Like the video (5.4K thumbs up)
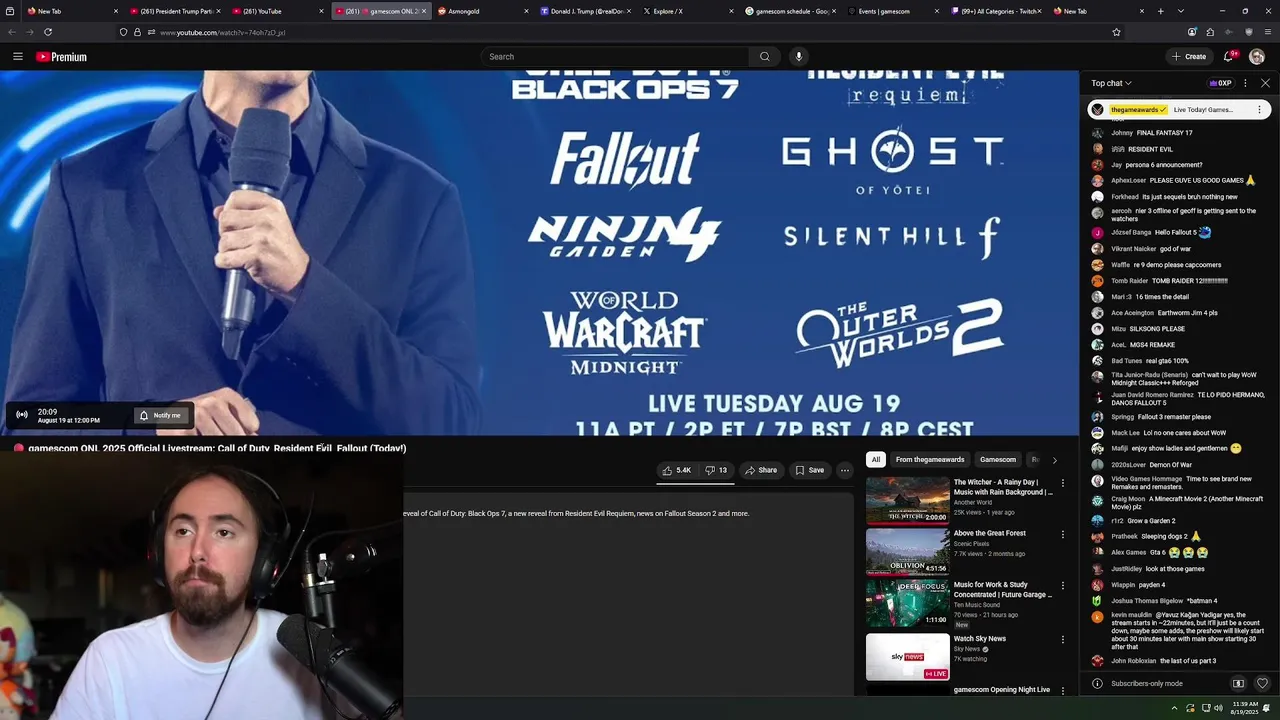This screenshot has width=1280, height=720. tap(677, 470)
